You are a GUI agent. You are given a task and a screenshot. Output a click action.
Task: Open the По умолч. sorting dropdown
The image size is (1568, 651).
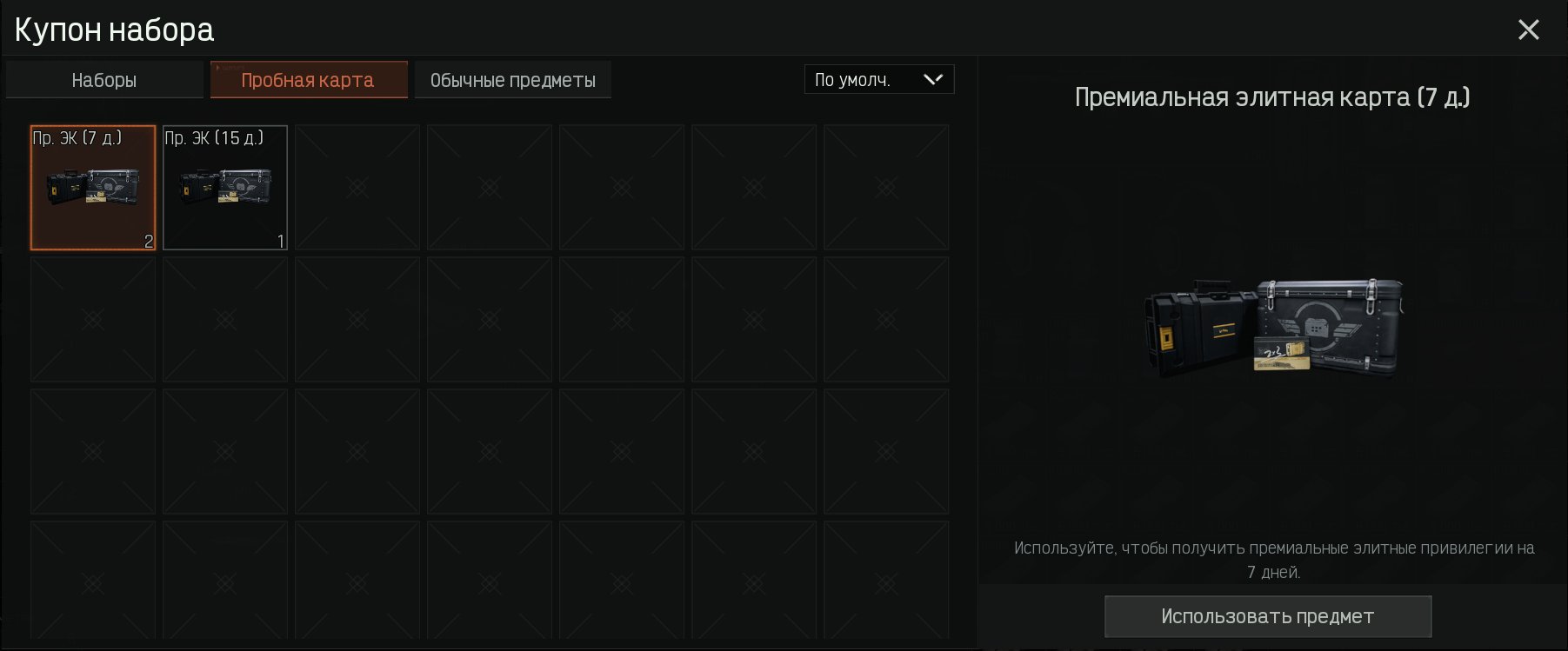879,79
